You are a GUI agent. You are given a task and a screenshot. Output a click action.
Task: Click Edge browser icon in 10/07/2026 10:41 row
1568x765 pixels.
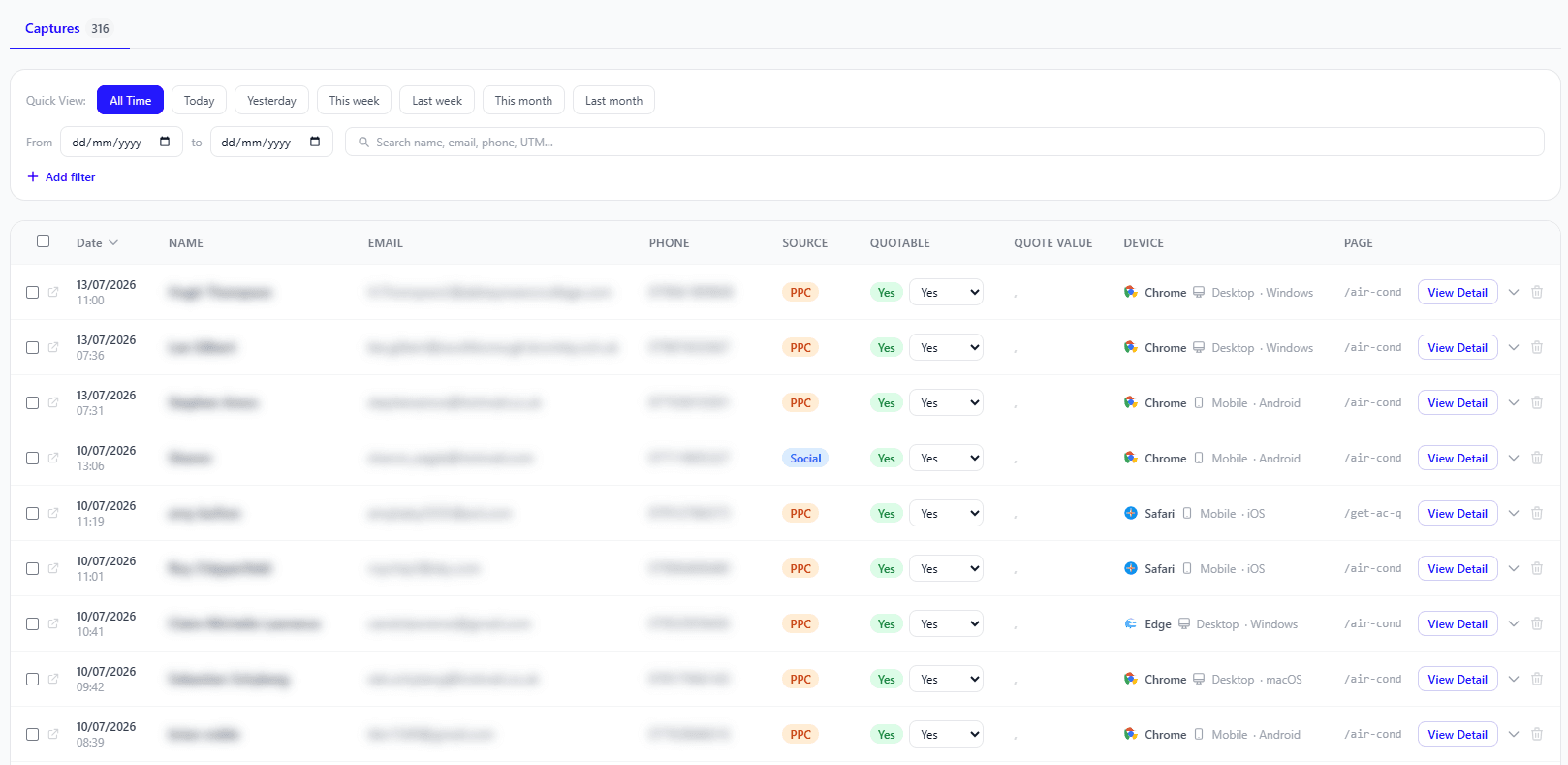(x=1131, y=623)
